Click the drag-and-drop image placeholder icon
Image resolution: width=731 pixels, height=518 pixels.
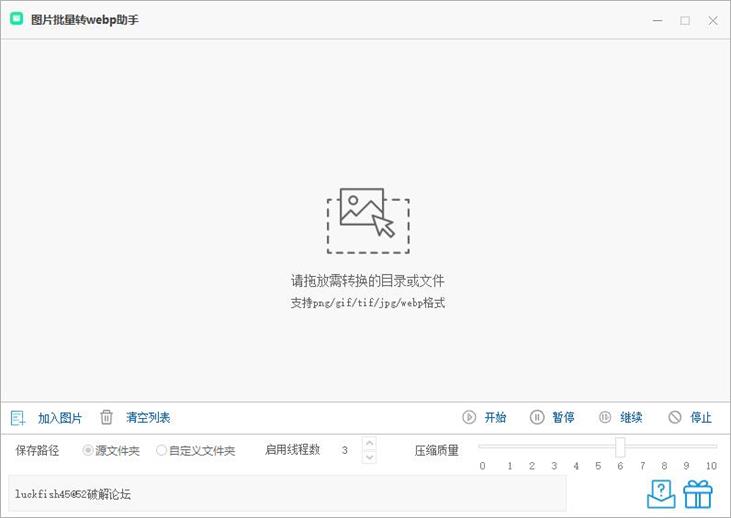(368, 221)
